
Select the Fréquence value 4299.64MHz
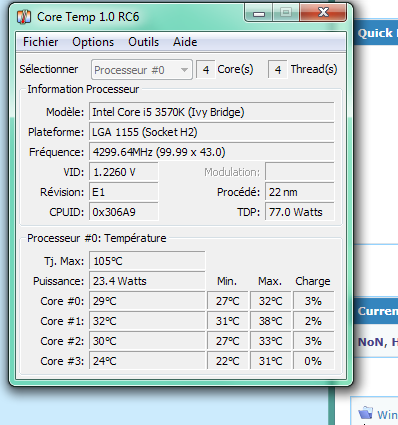(212, 152)
